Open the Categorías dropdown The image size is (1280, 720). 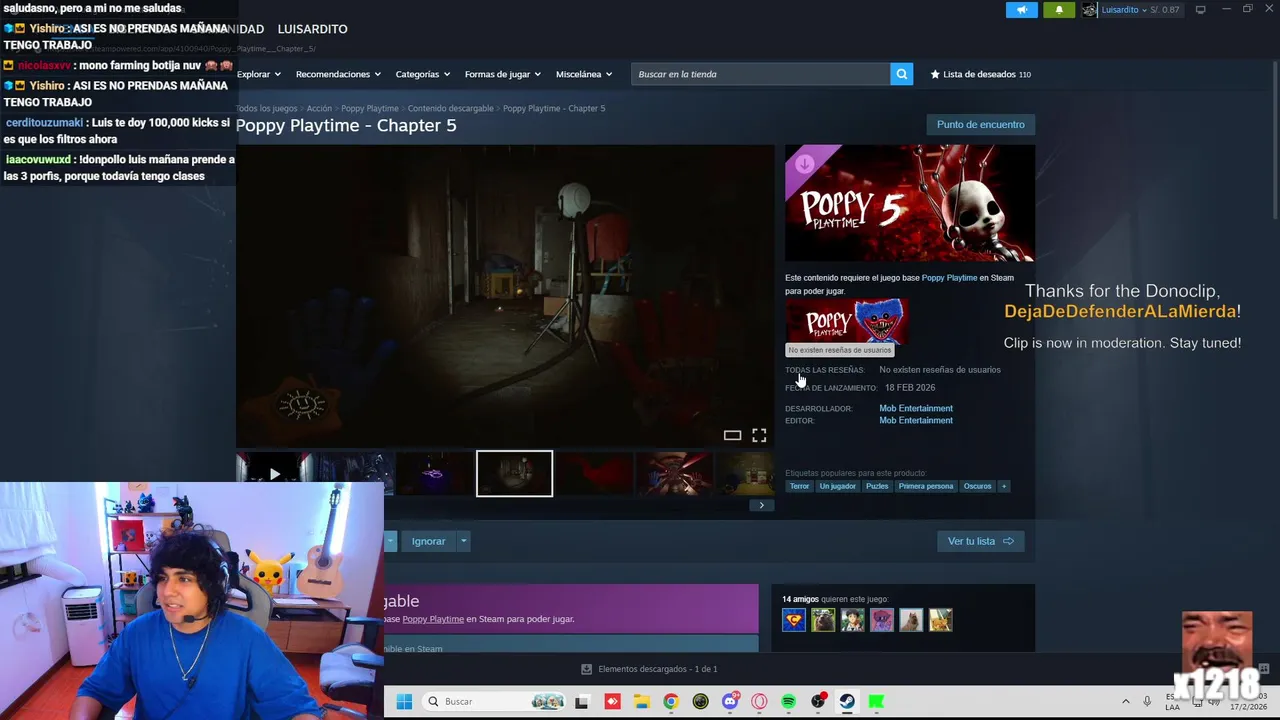coord(422,74)
